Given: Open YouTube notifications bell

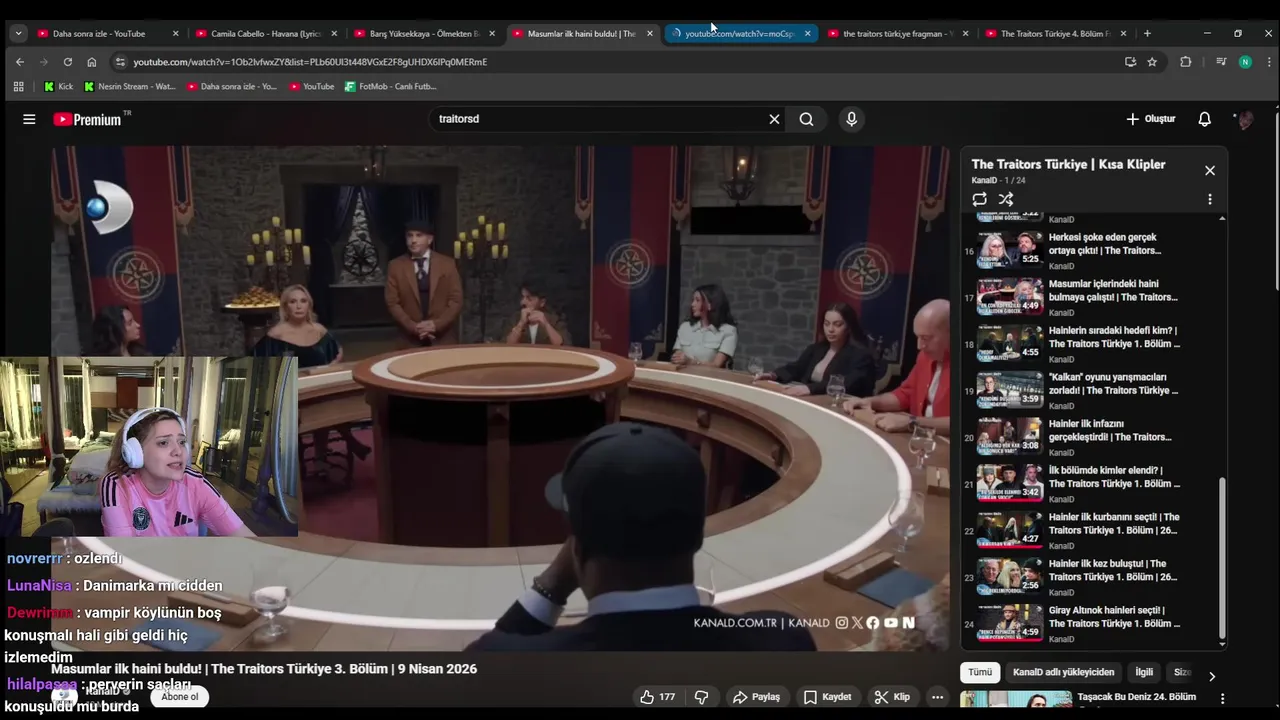Looking at the screenshot, I should [1204, 119].
